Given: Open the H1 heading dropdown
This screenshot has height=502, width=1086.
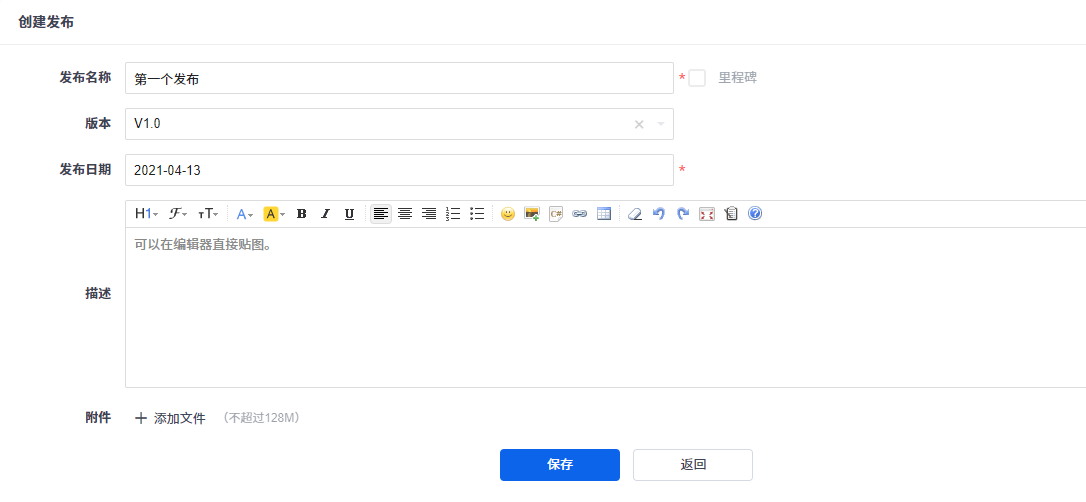Looking at the screenshot, I should [x=146, y=214].
